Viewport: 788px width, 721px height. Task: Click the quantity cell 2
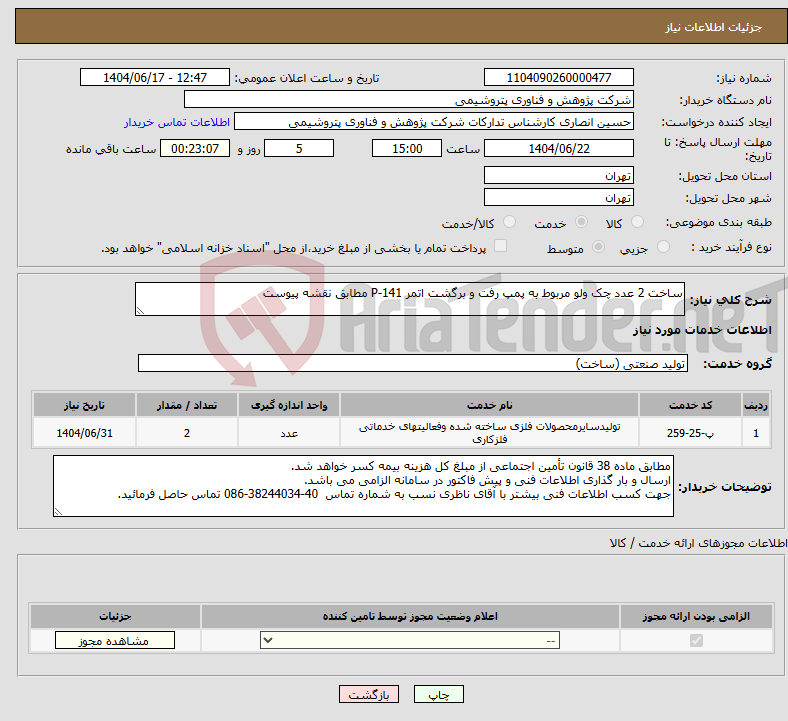pos(186,432)
